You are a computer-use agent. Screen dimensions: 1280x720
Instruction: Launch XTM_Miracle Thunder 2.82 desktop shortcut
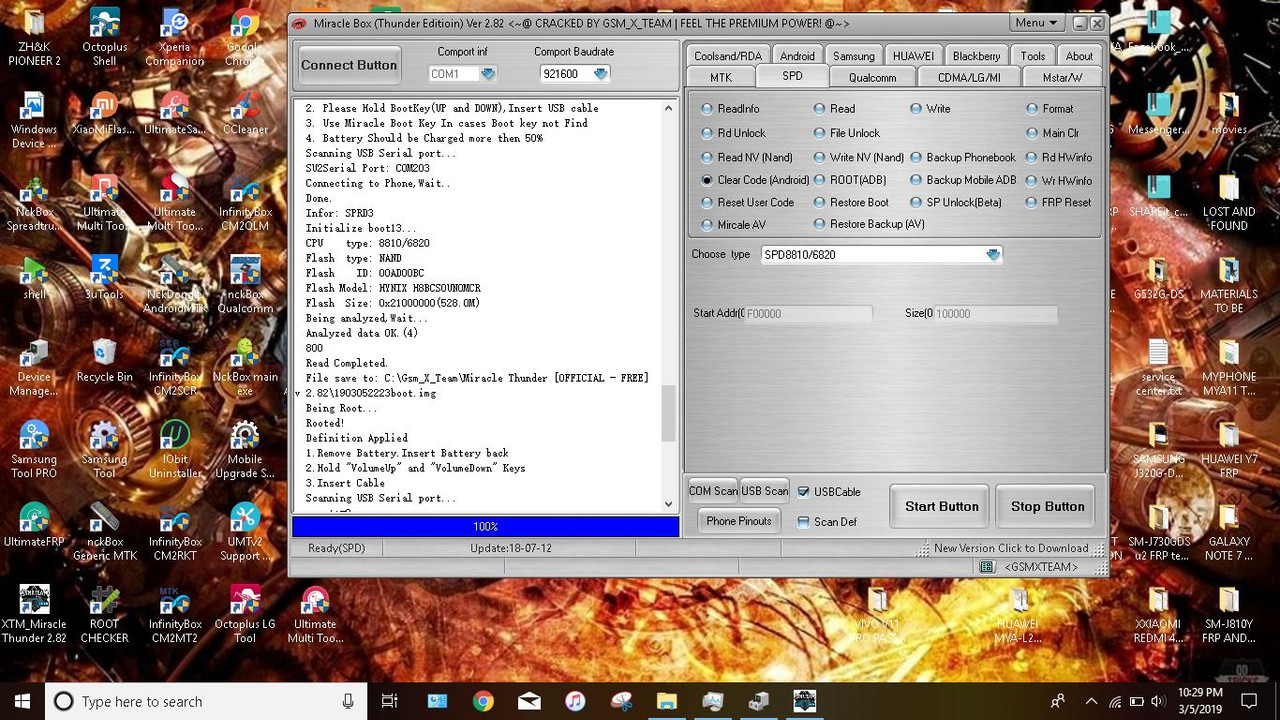click(35, 614)
